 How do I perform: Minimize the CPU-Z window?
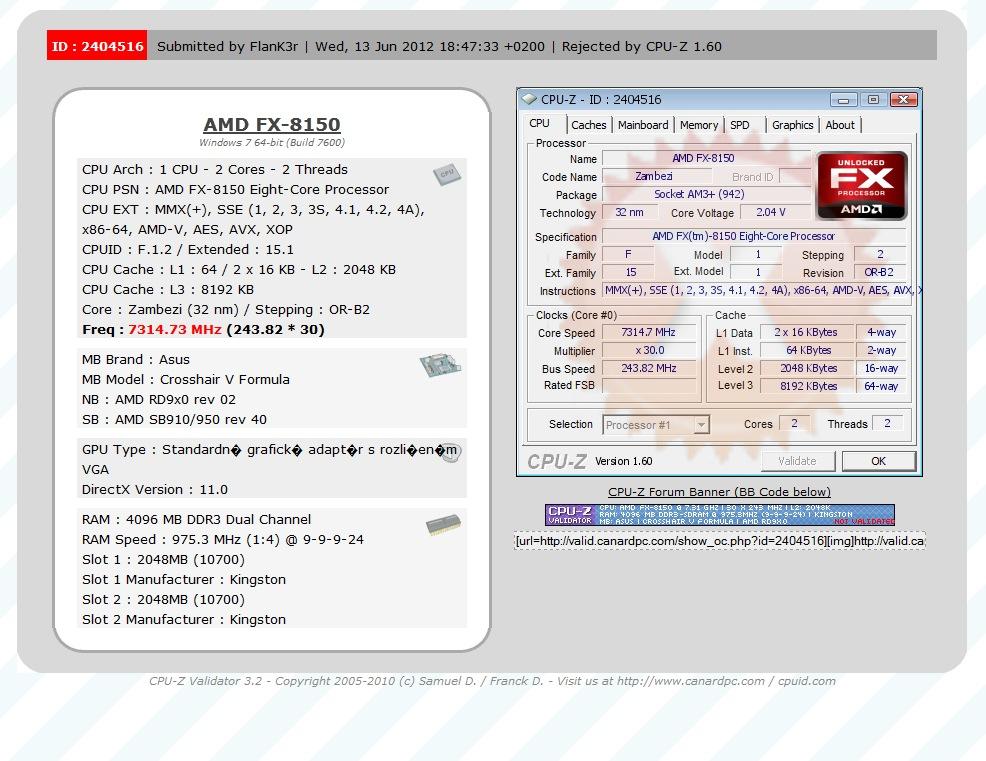point(843,99)
